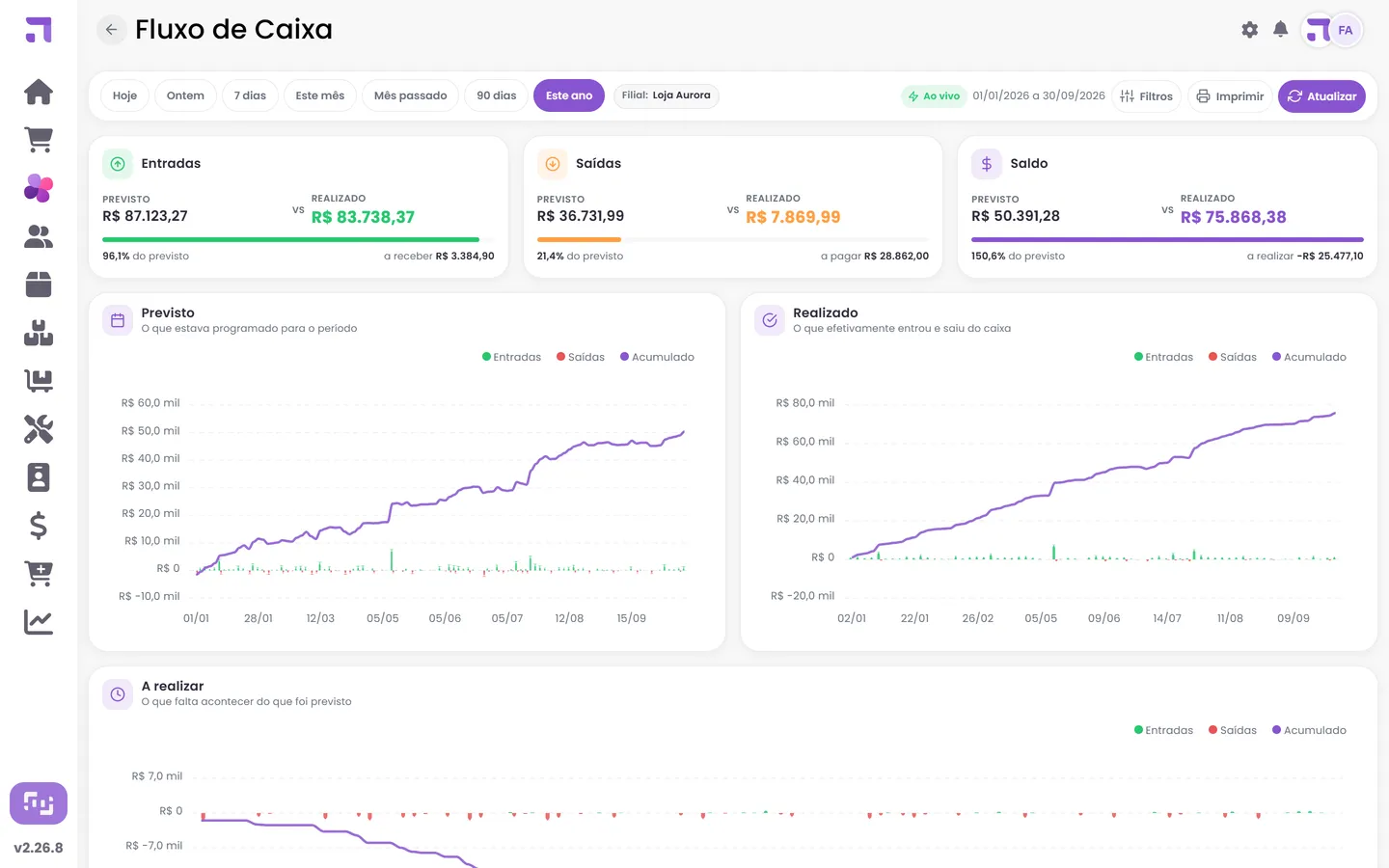Open the ID badge icon in the sidebar
Screen dimensions: 1389x868
point(39,477)
